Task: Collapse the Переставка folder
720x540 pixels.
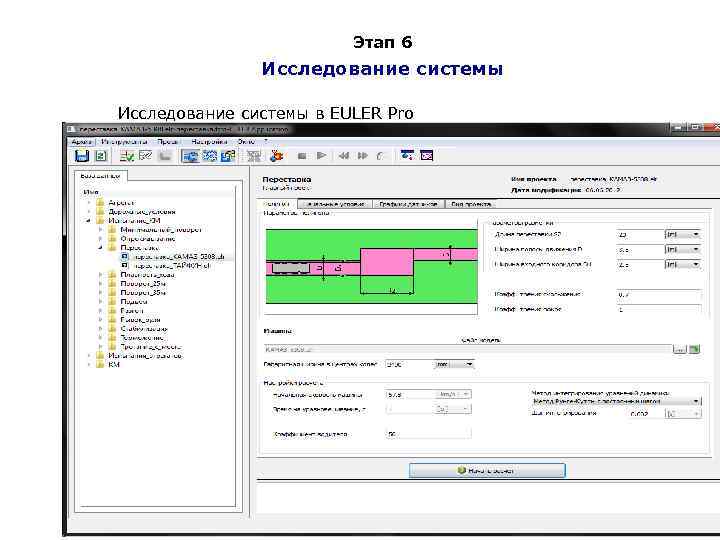Action: point(101,248)
